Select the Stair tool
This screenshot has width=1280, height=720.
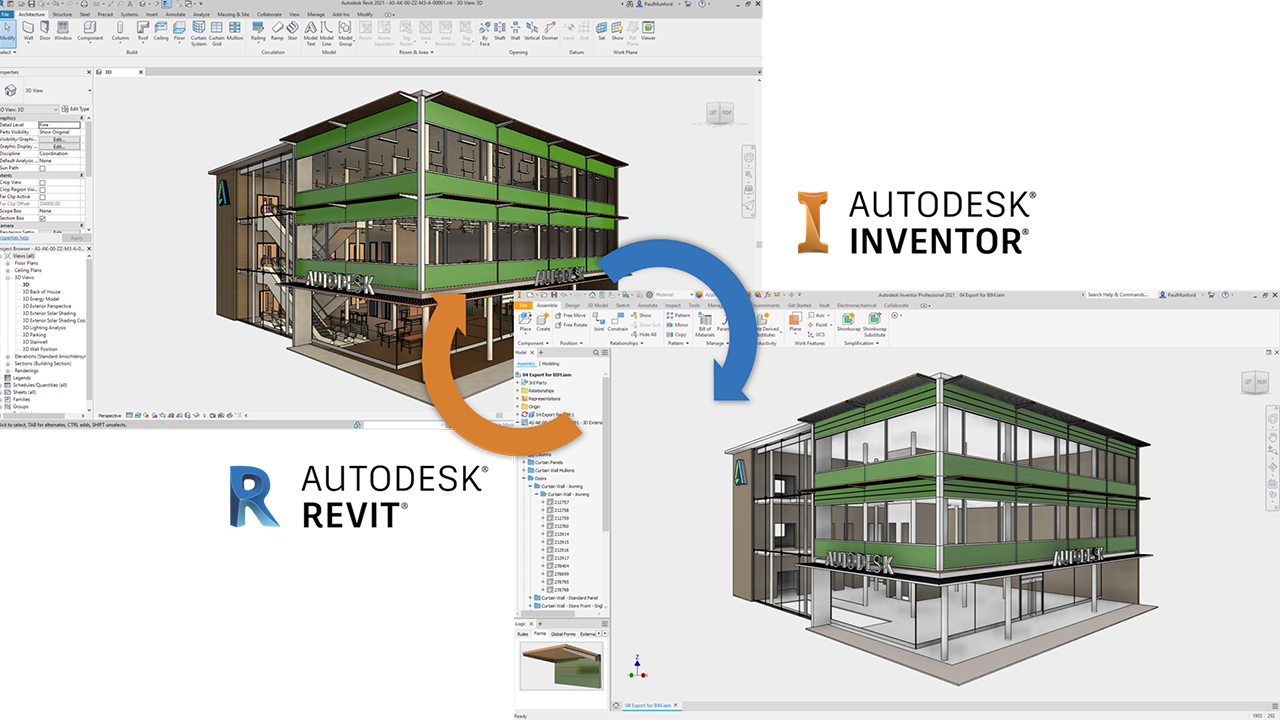click(x=293, y=28)
